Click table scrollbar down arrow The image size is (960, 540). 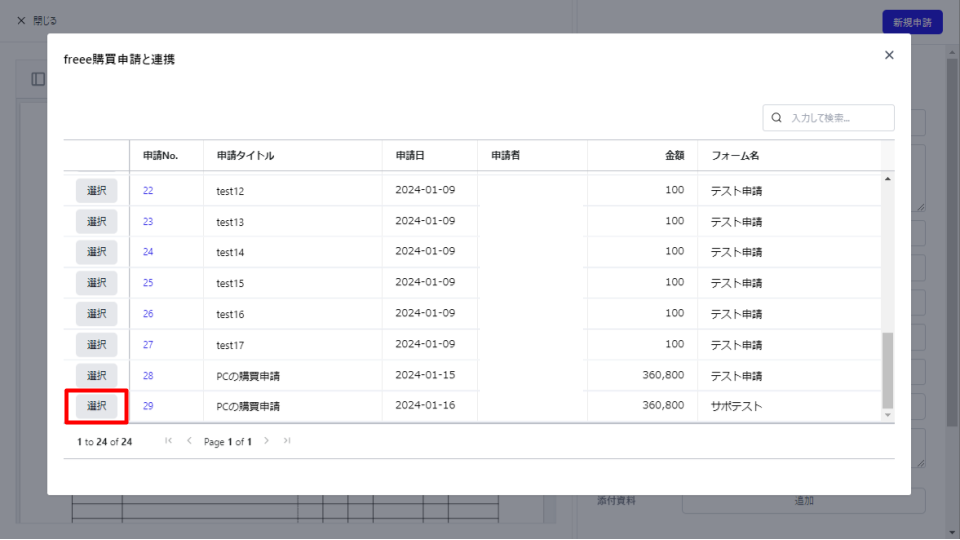[888, 415]
